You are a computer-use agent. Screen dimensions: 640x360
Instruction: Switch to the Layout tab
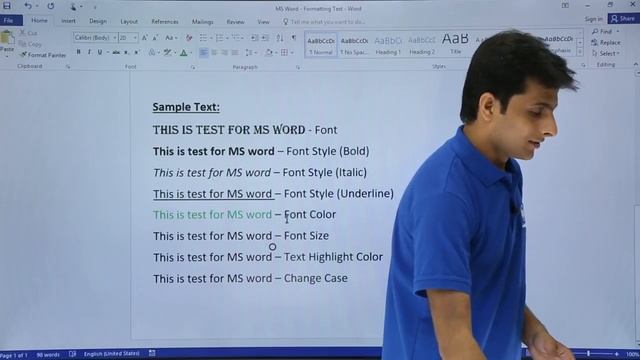click(x=129, y=21)
